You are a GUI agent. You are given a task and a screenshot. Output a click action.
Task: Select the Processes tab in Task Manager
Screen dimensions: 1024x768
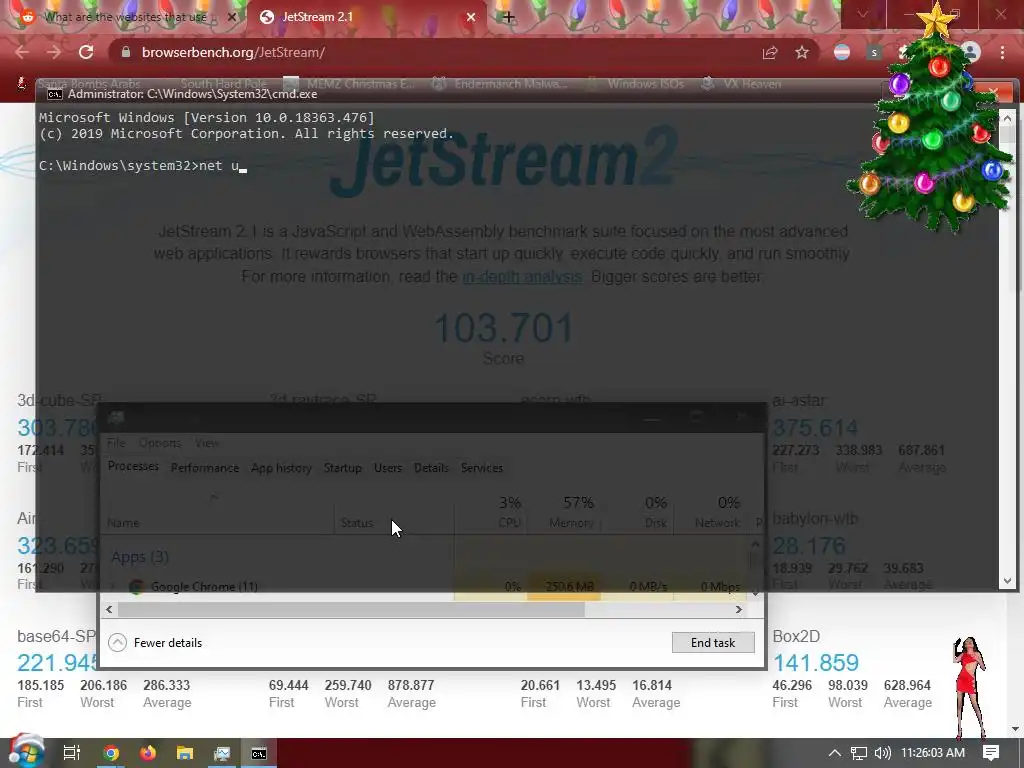pos(133,466)
